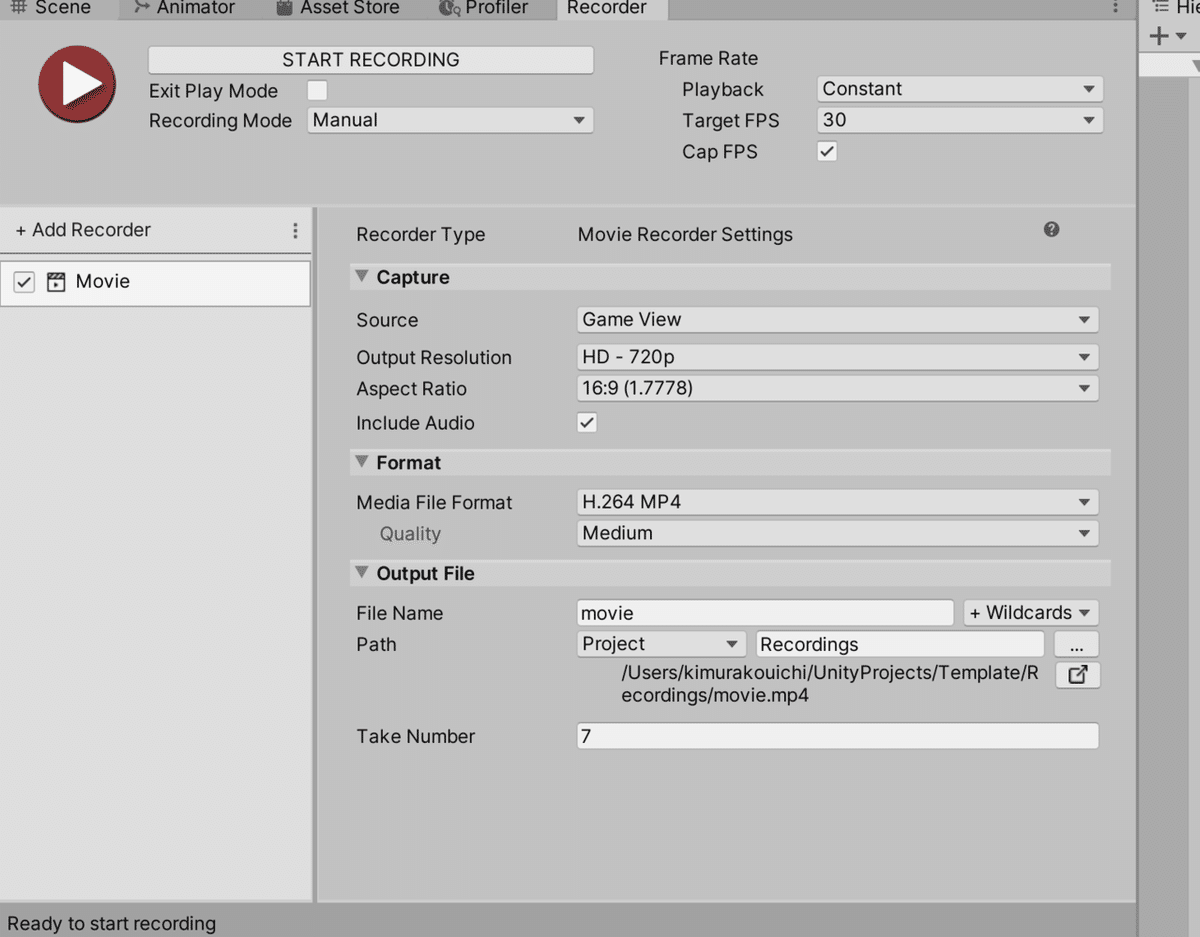Open the Recording Mode dropdown
Image resolution: width=1200 pixels, height=937 pixels.
[450, 120]
